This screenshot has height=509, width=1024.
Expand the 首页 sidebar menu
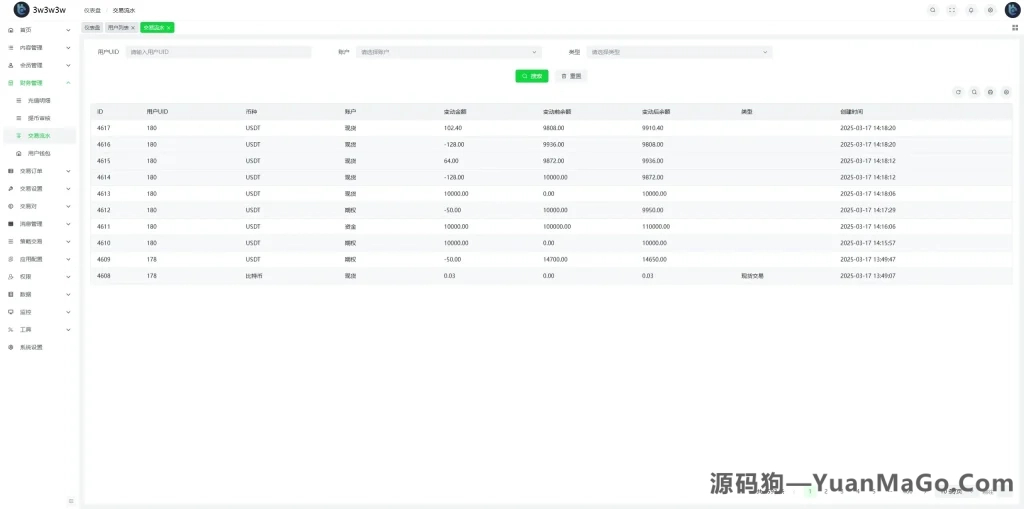tap(39, 30)
